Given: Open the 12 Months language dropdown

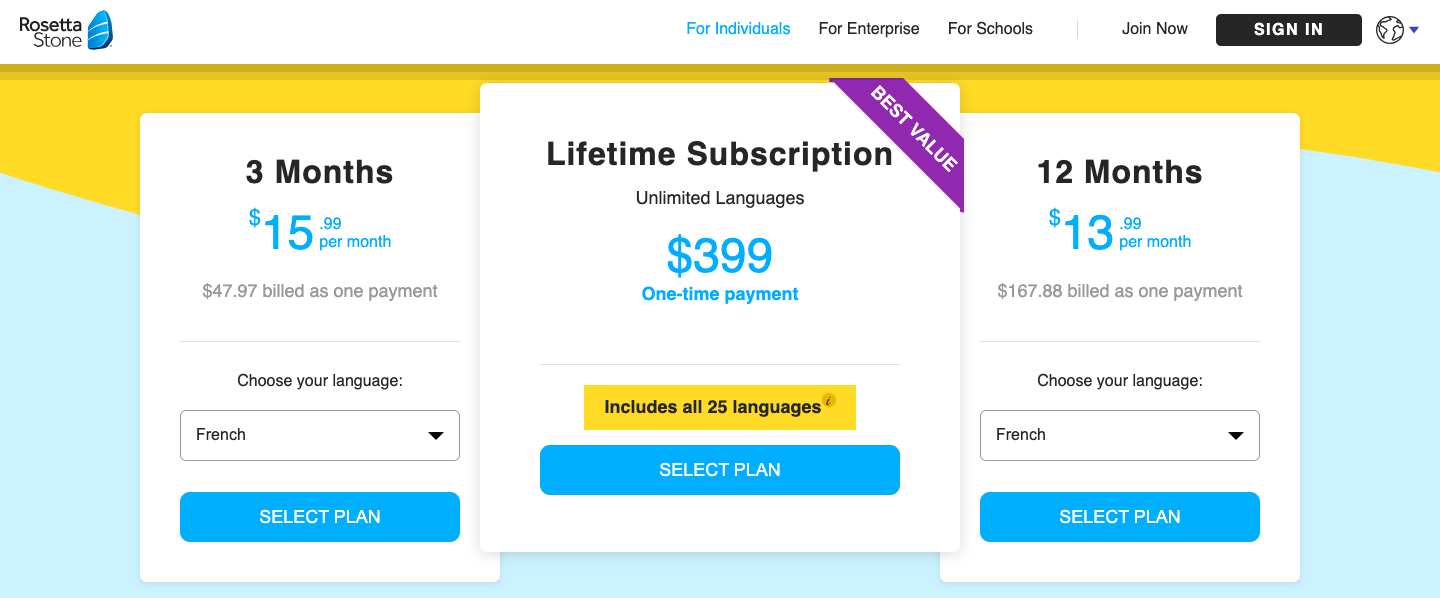Looking at the screenshot, I should coord(1120,435).
